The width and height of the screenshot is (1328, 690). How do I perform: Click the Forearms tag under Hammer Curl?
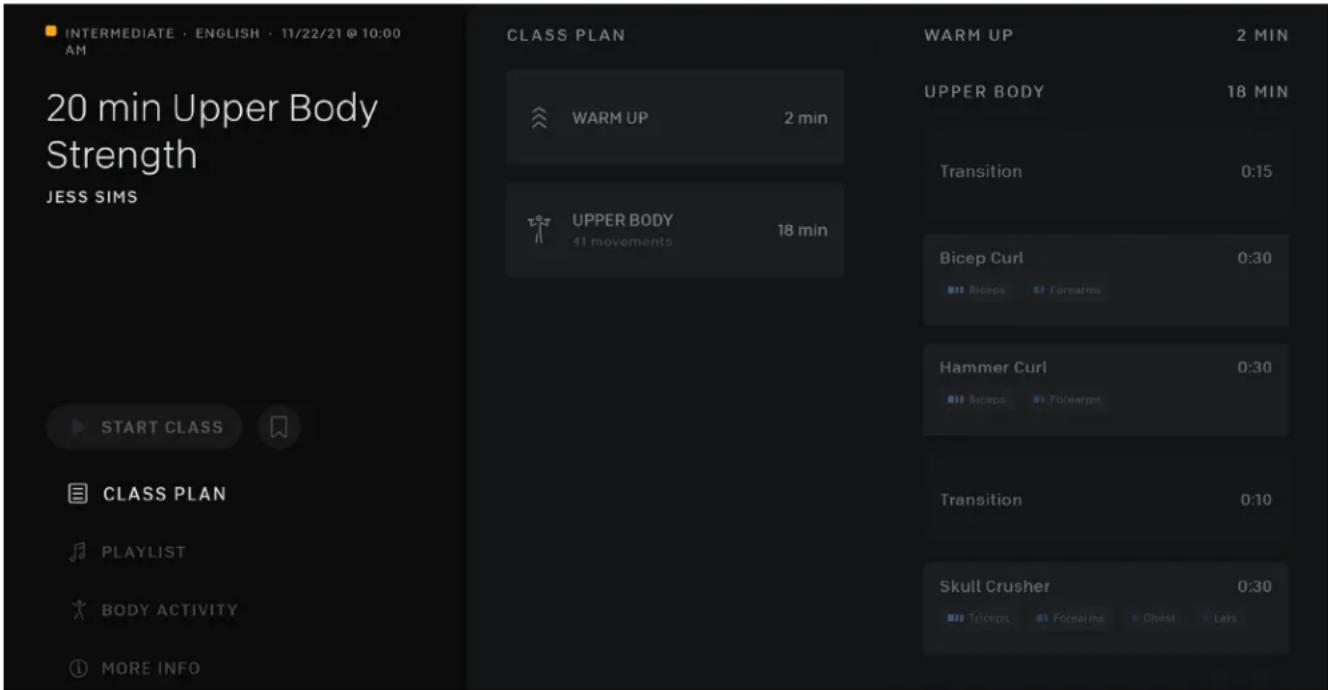1067,399
